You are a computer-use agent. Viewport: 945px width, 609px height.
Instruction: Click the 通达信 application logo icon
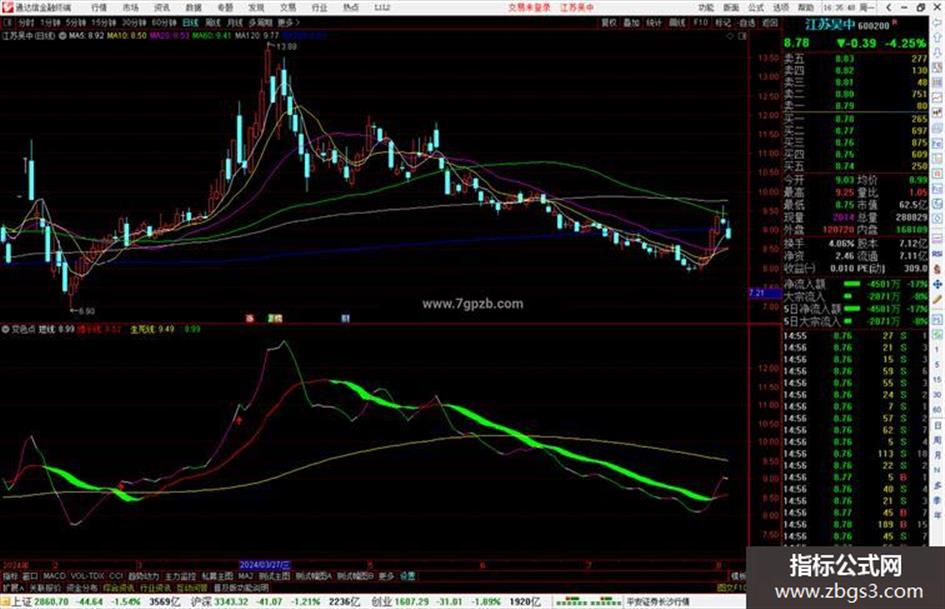point(7,8)
